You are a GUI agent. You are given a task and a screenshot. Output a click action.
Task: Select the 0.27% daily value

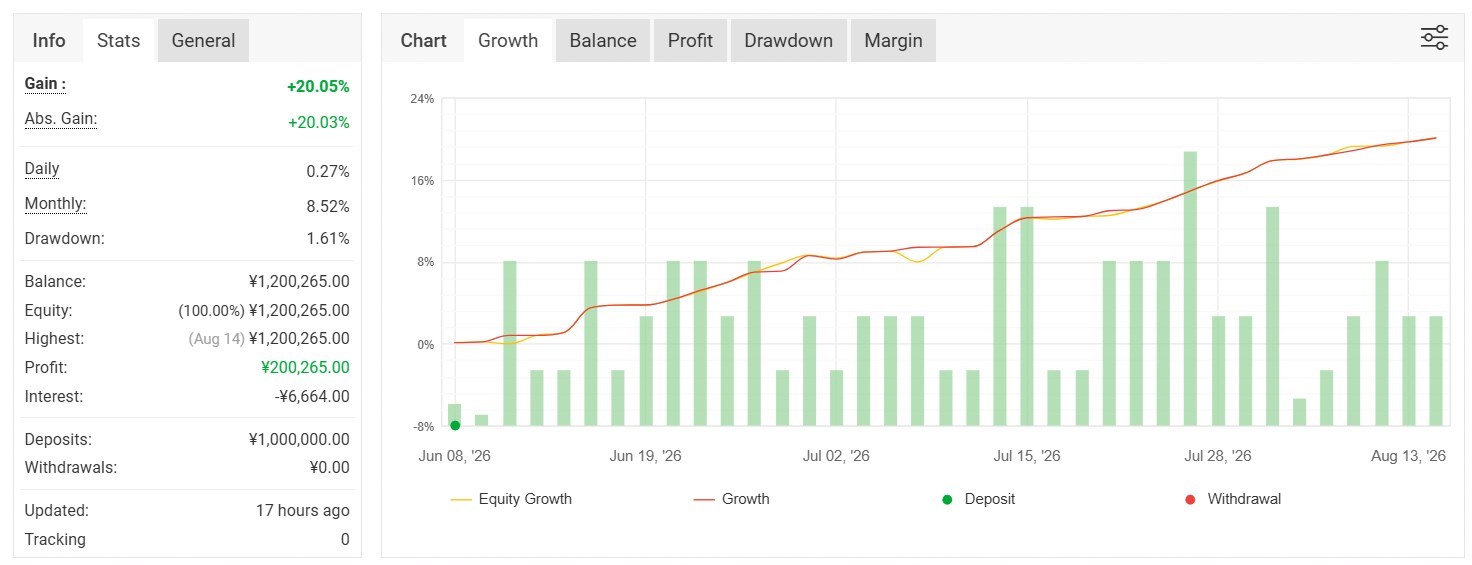[328, 172]
